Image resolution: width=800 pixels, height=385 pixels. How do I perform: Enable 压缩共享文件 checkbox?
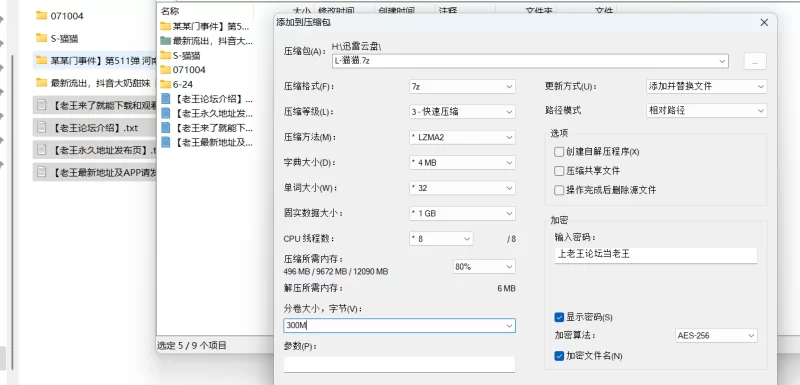(x=559, y=171)
